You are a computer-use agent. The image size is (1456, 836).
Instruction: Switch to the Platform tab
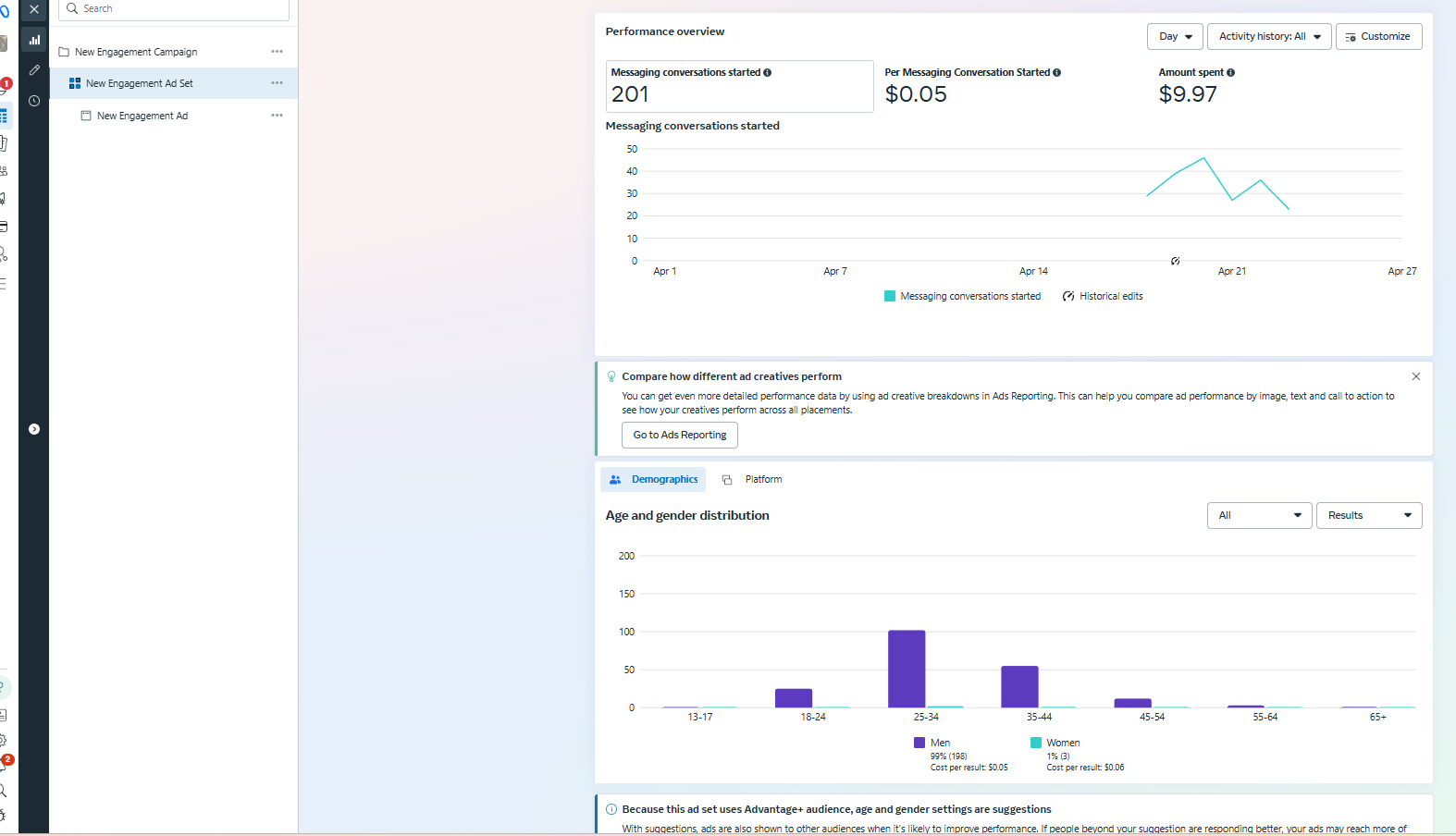coord(752,479)
